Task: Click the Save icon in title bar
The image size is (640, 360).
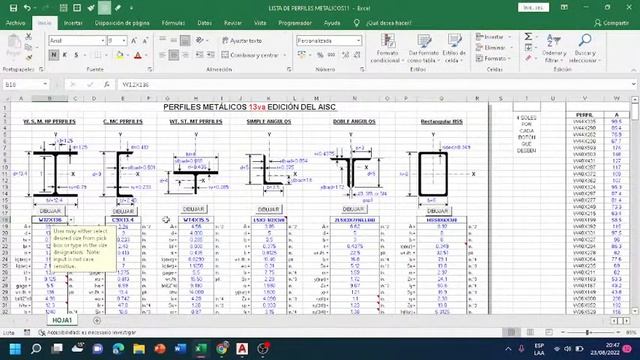Action: point(13,8)
